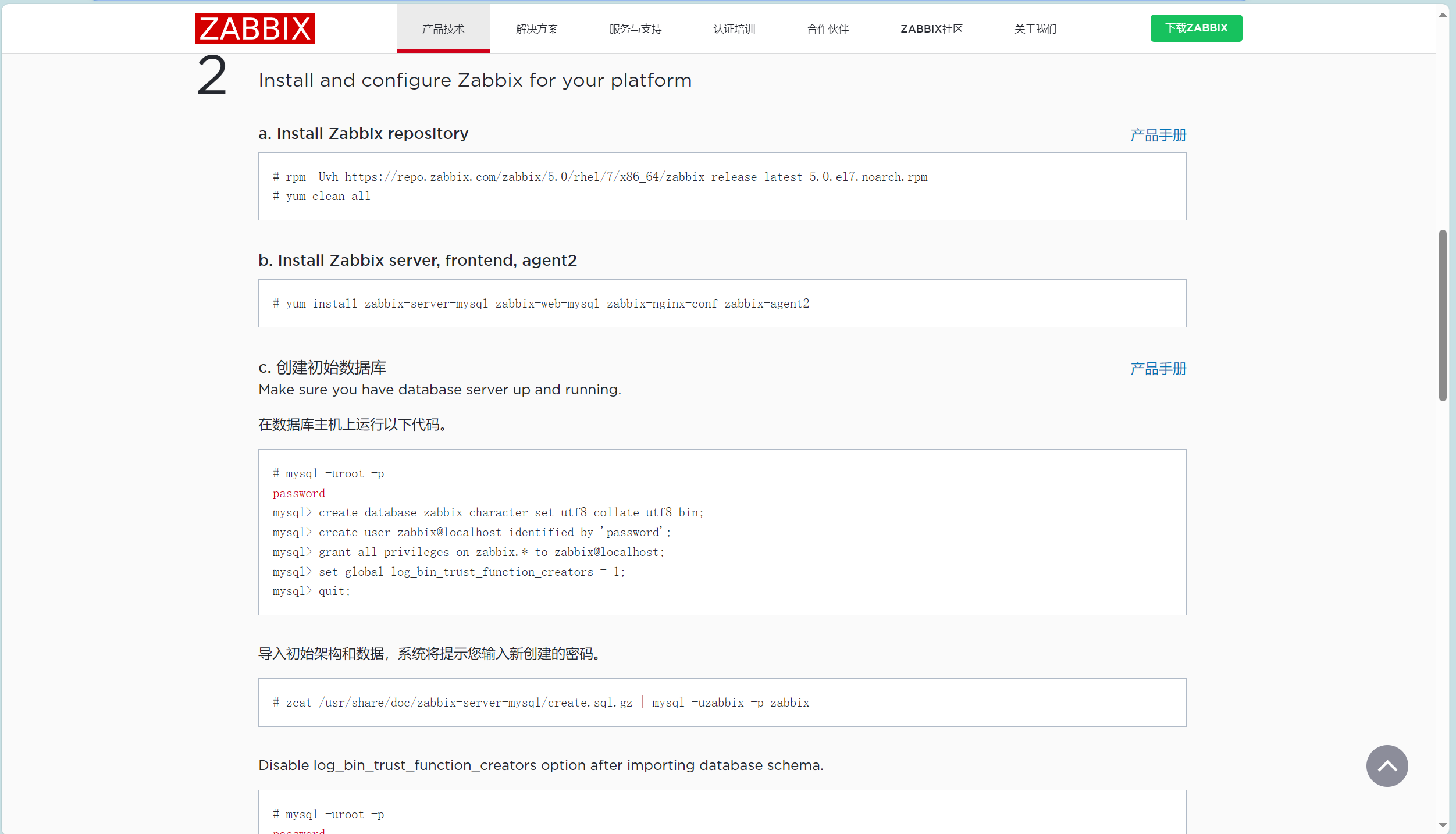The image size is (1456, 834).
Task: Select the 产品技术 navigation menu
Action: (443, 28)
